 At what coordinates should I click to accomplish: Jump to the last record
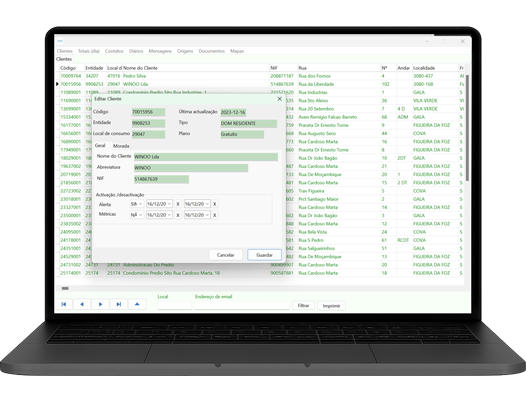point(119,304)
